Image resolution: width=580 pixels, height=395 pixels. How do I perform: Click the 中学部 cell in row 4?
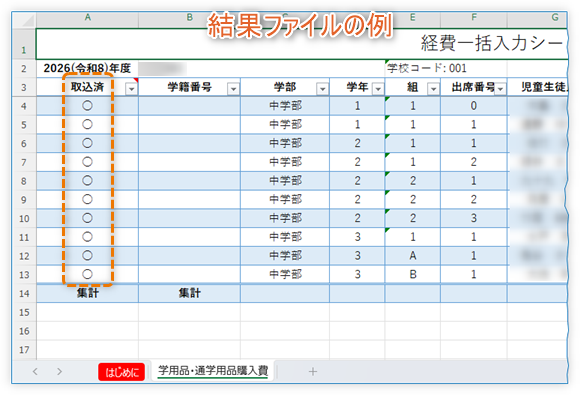285,106
